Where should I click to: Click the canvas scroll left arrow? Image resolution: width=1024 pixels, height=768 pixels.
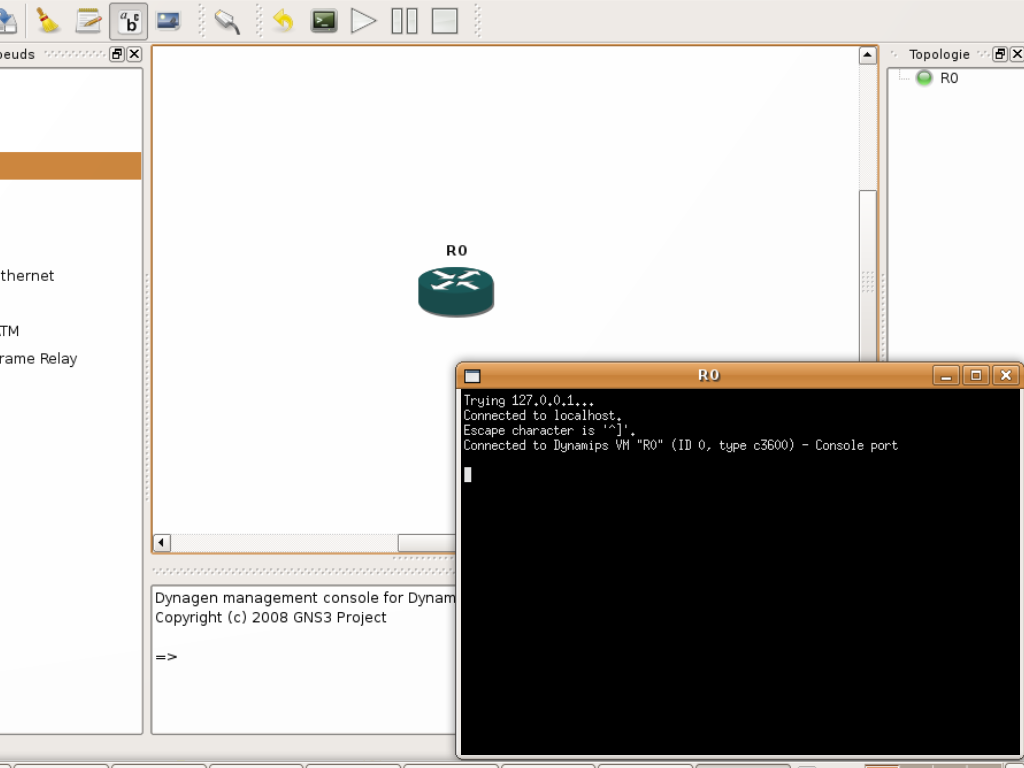point(161,543)
